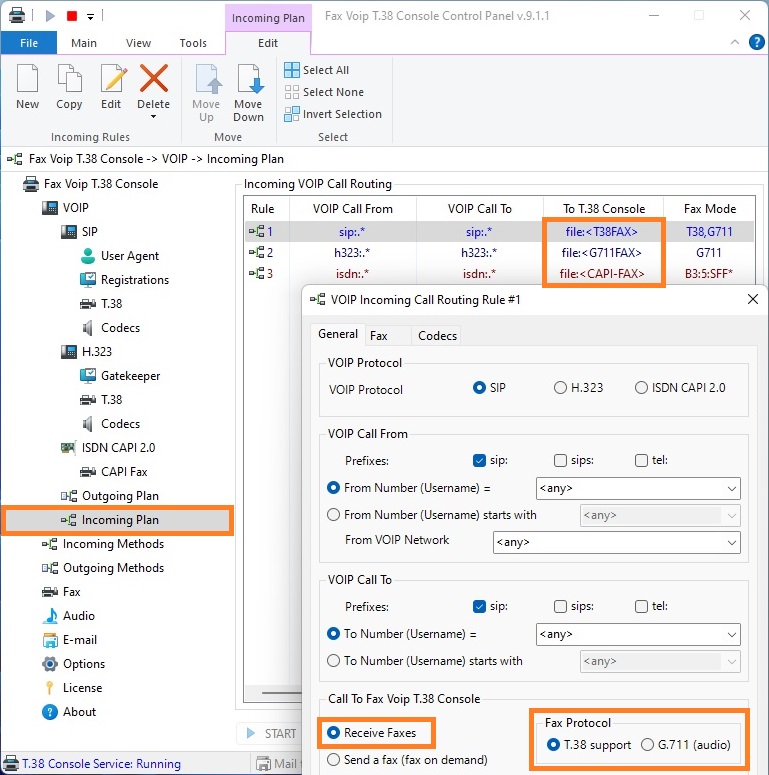Open From VOIP Network dropdown
Screen dimensions: 769x775
(x=731, y=542)
